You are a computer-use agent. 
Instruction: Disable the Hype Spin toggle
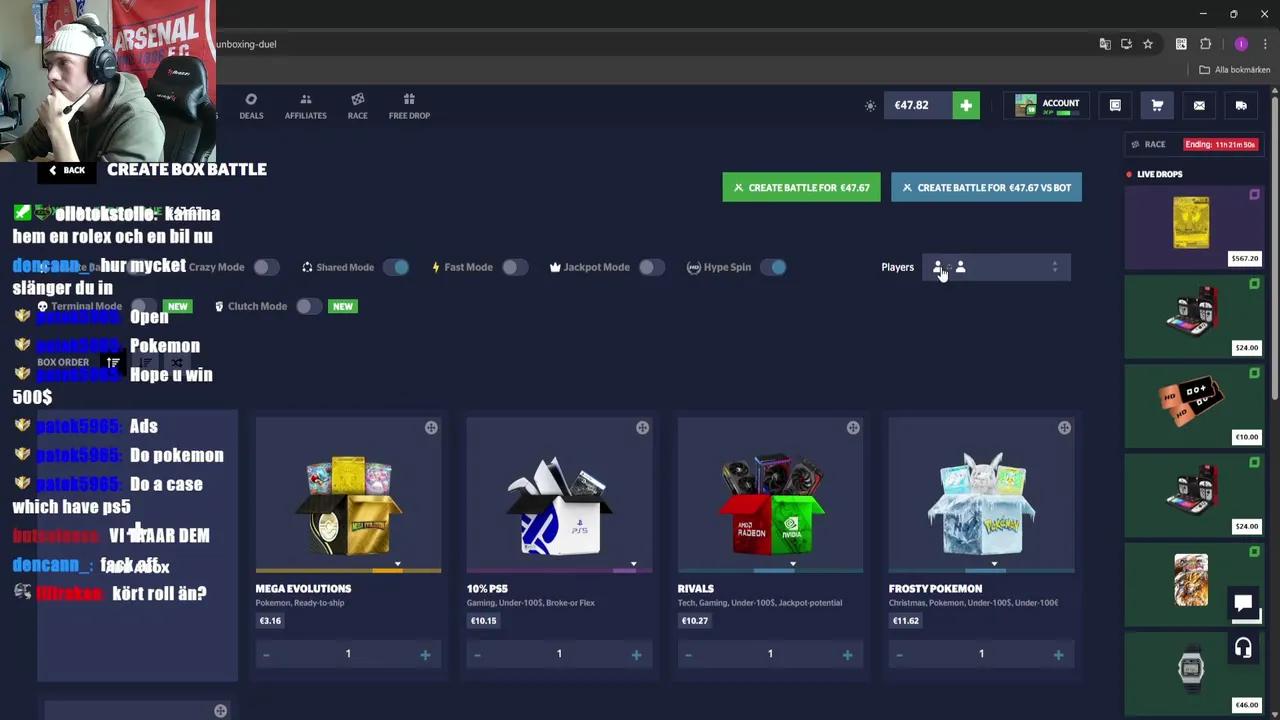coord(773,267)
